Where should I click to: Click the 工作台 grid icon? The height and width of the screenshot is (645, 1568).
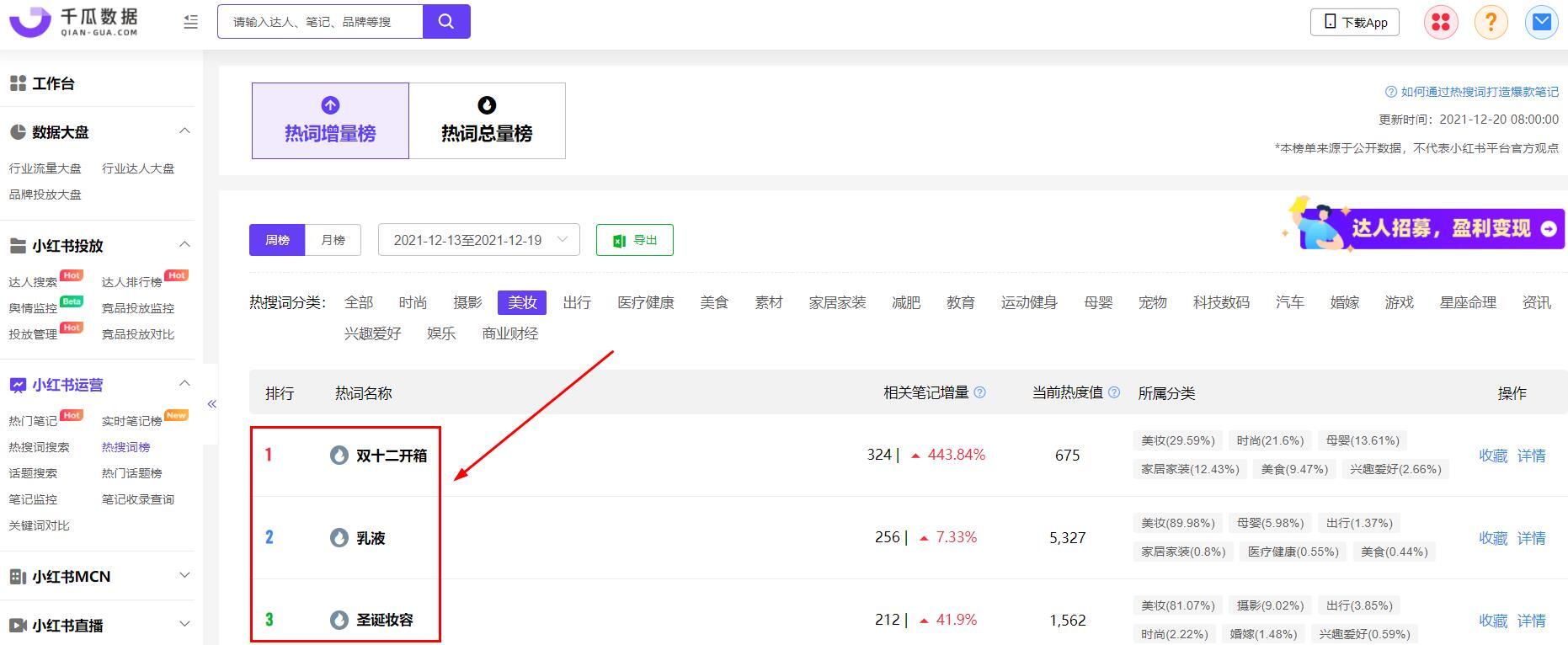(18, 83)
